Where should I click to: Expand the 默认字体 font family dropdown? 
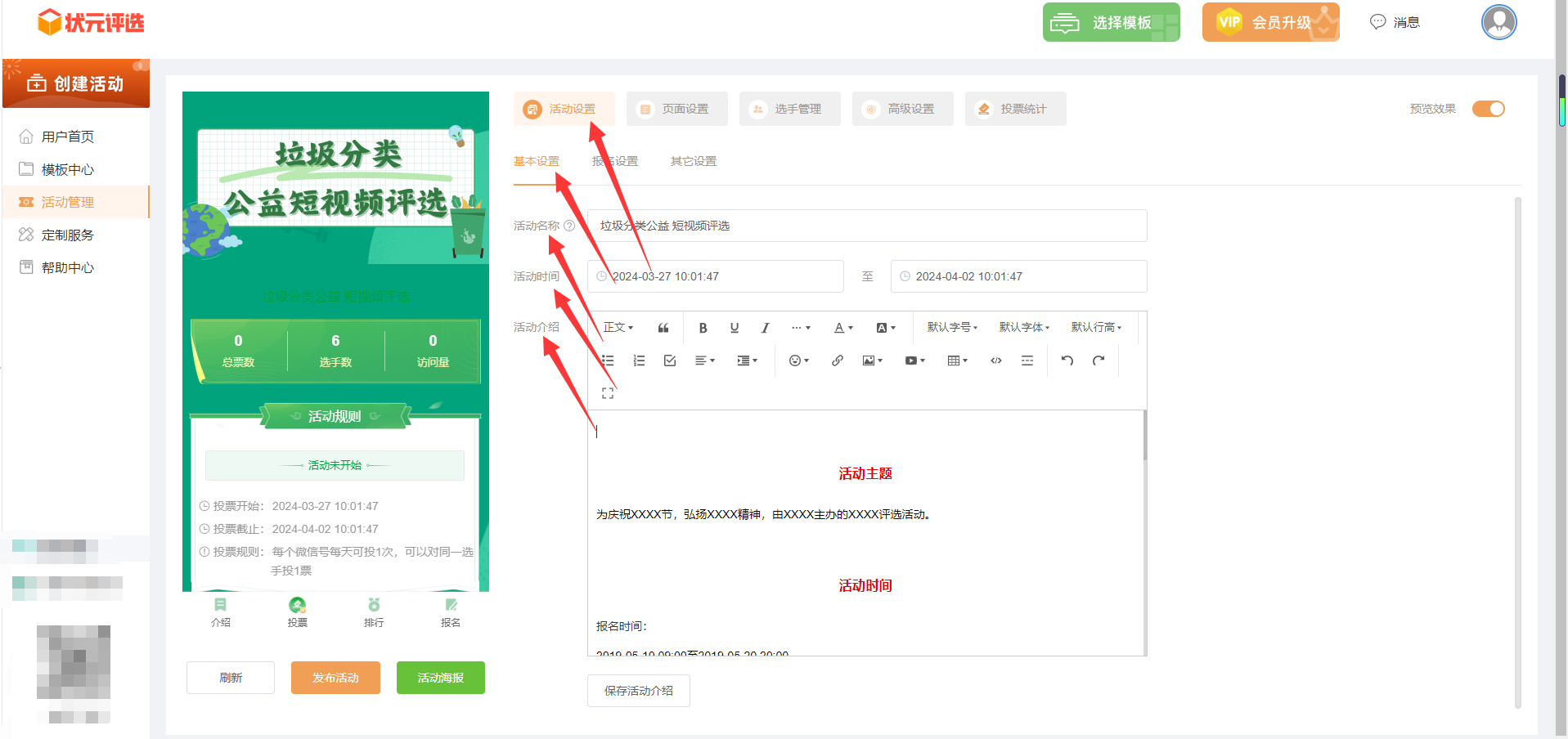(x=1024, y=328)
